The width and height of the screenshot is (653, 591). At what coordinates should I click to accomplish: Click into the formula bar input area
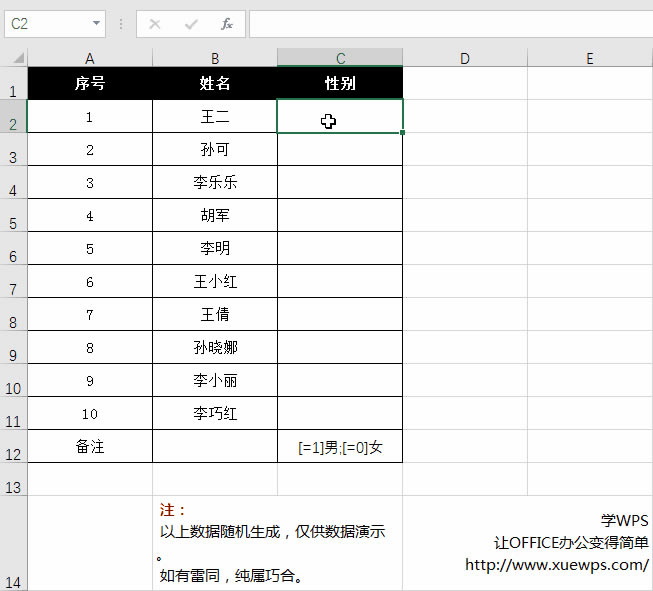tap(450, 23)
